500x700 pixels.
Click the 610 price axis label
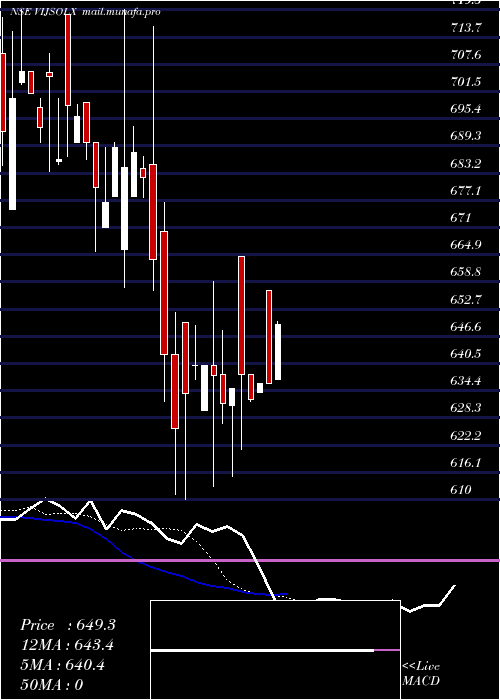461,490
